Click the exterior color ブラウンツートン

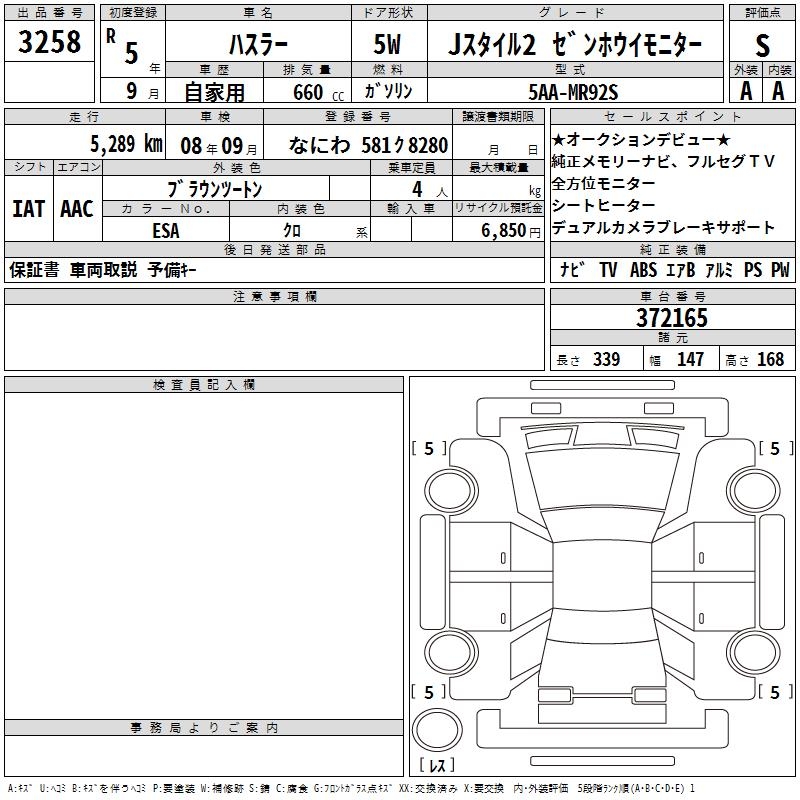(x=215, y=189)
